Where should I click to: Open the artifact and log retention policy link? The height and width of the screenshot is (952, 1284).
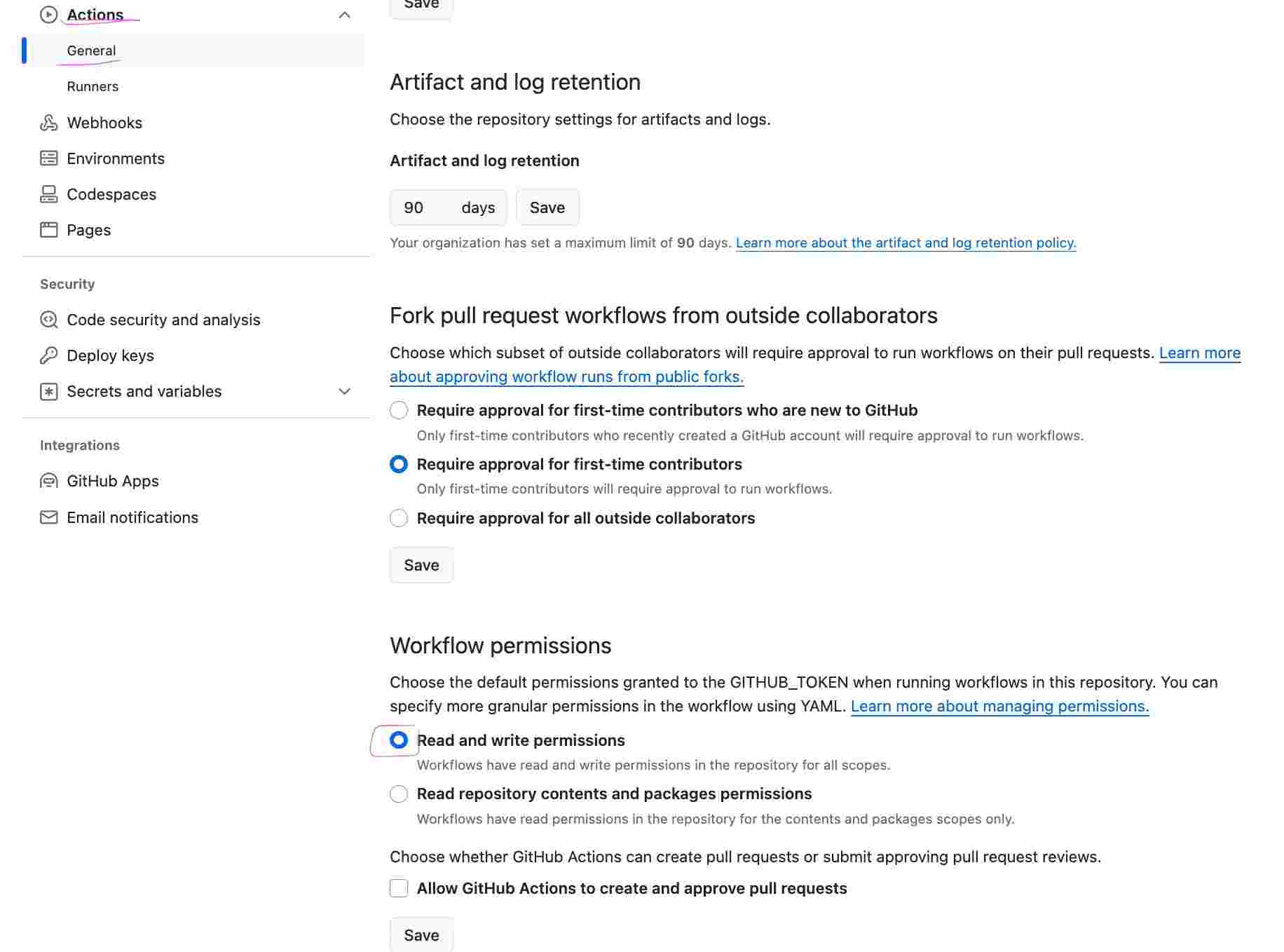[906, 243]
